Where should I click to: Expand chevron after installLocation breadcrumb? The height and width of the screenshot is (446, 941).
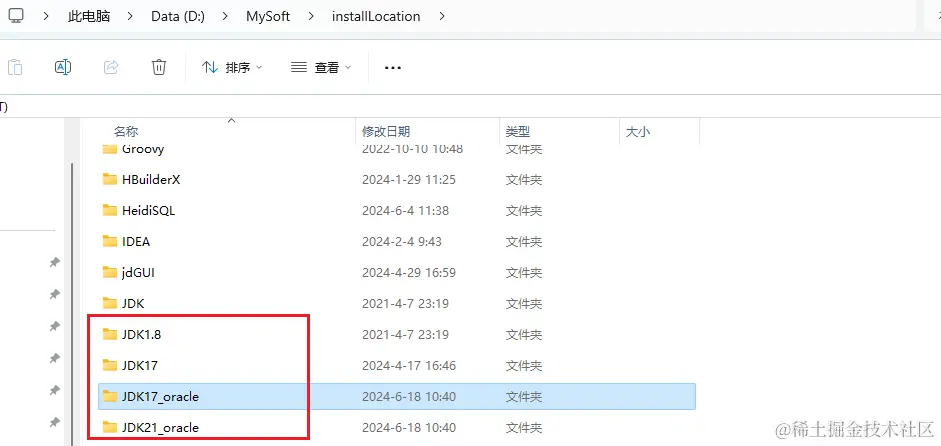click(442, 16)
